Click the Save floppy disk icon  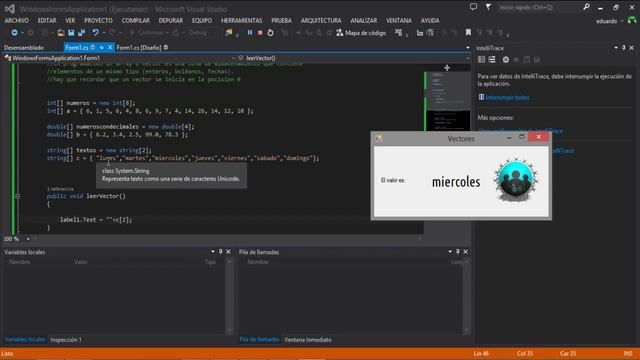click(x=71, y=33)
